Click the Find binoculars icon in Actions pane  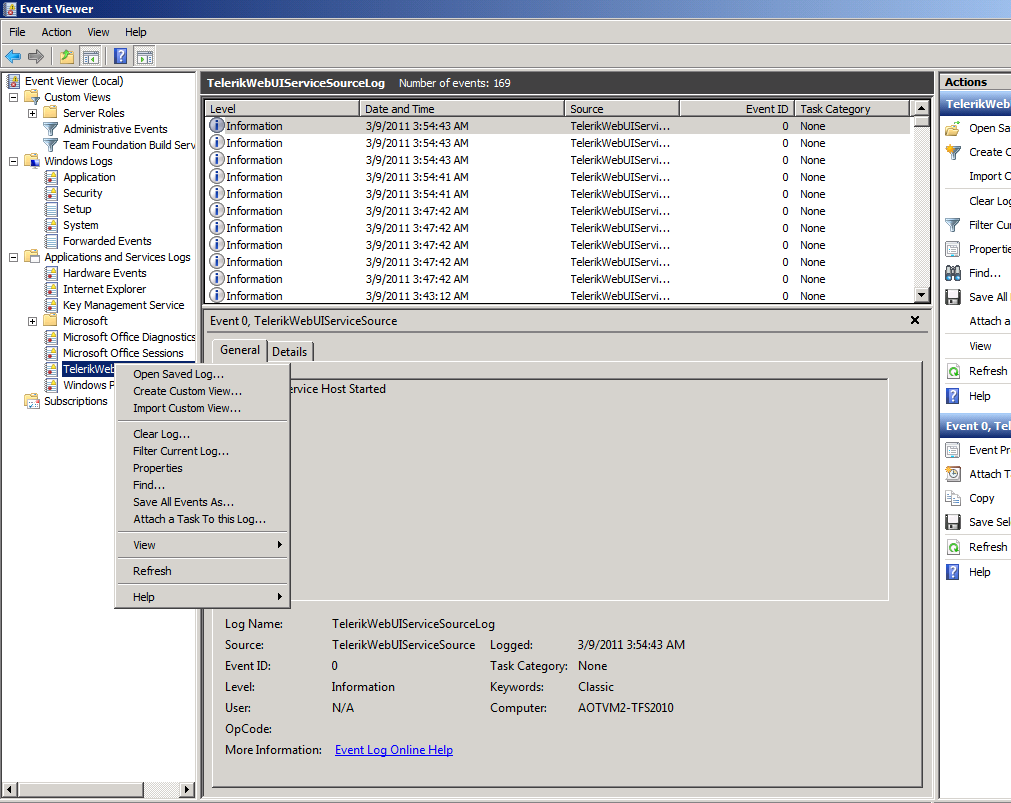tap(953, 273)
